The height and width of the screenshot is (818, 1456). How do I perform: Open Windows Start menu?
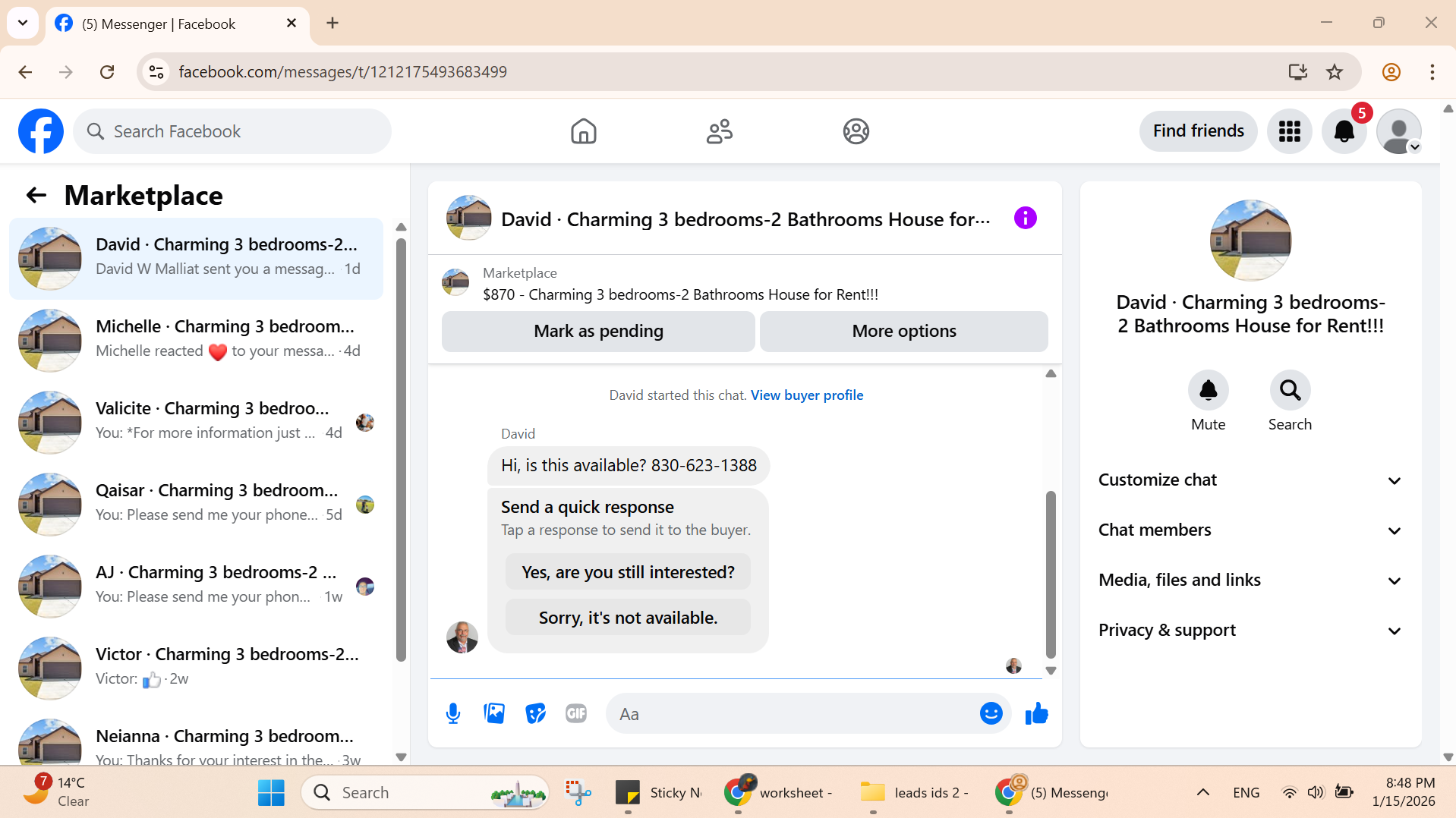(x=271, y=793)
